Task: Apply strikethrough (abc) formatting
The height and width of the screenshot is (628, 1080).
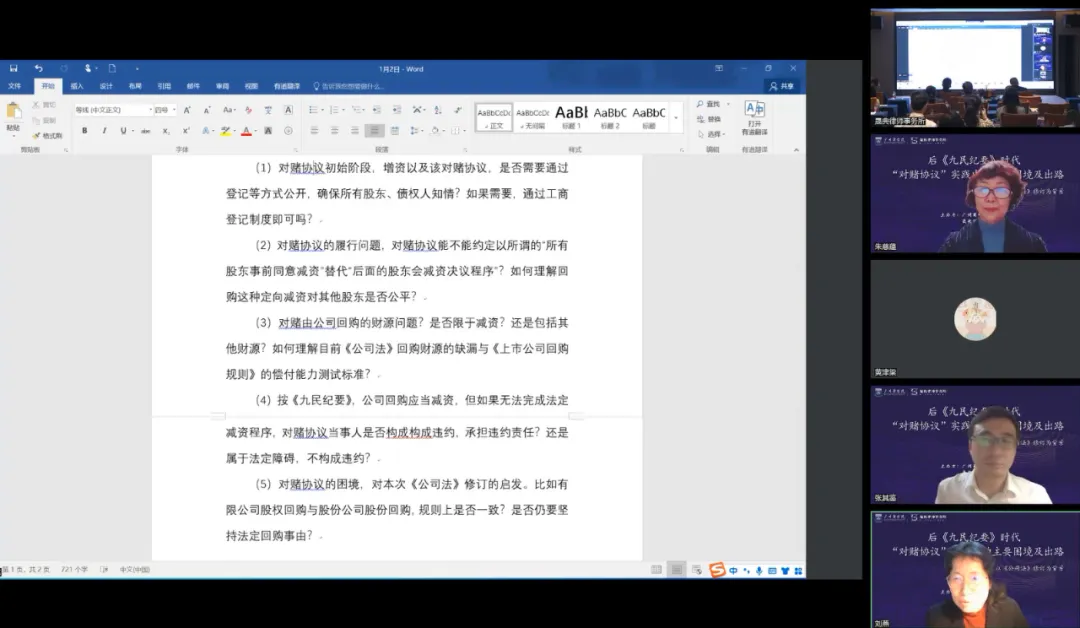Action: point(145,130)
